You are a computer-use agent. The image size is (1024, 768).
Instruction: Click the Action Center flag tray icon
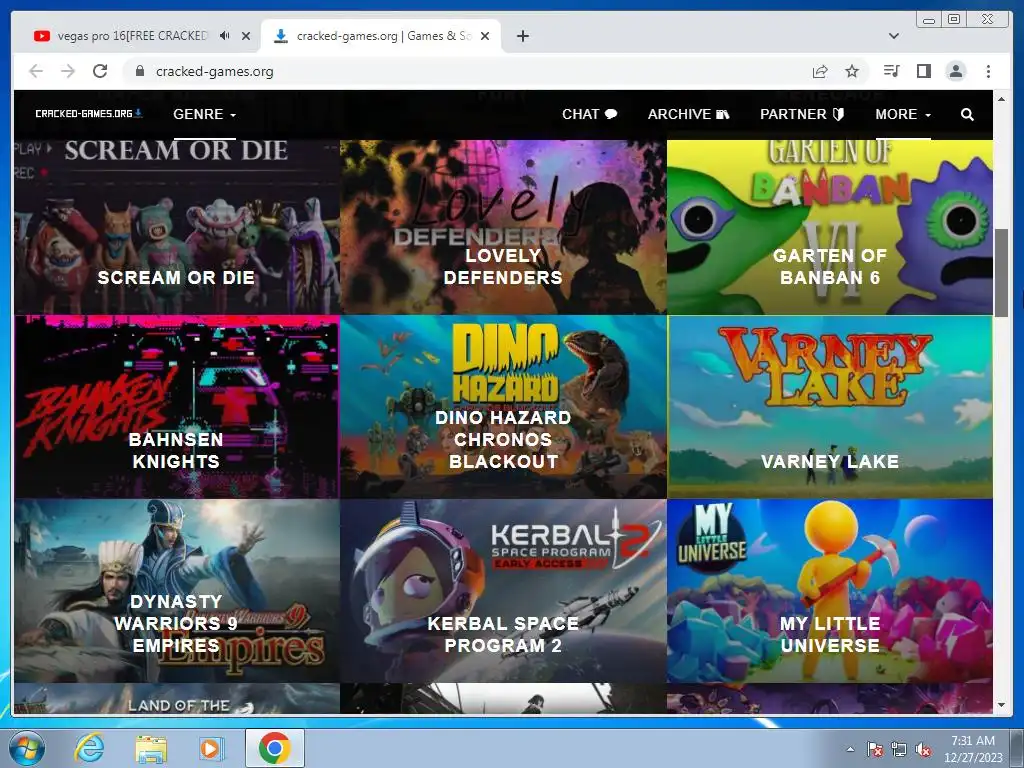(874, 749)
